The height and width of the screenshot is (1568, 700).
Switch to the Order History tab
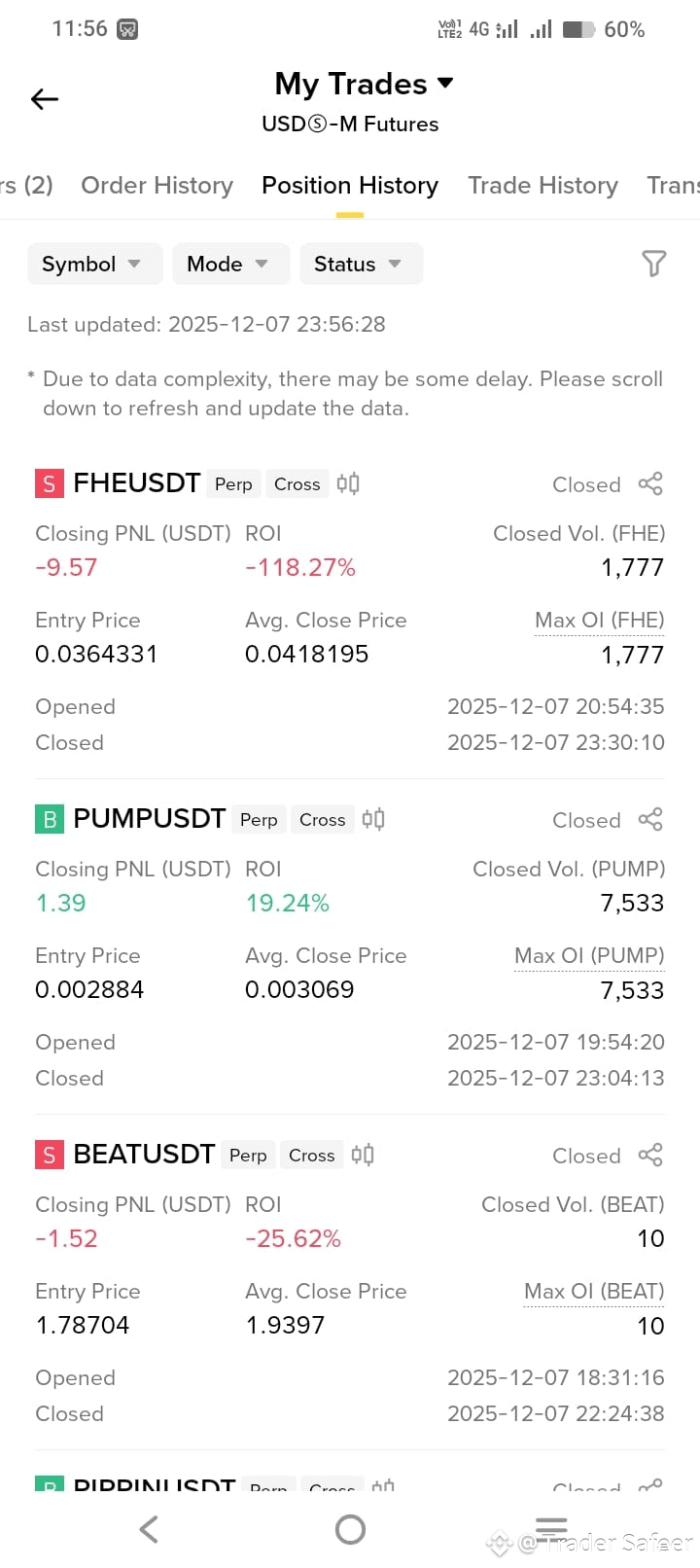click(x=157, y=185)
